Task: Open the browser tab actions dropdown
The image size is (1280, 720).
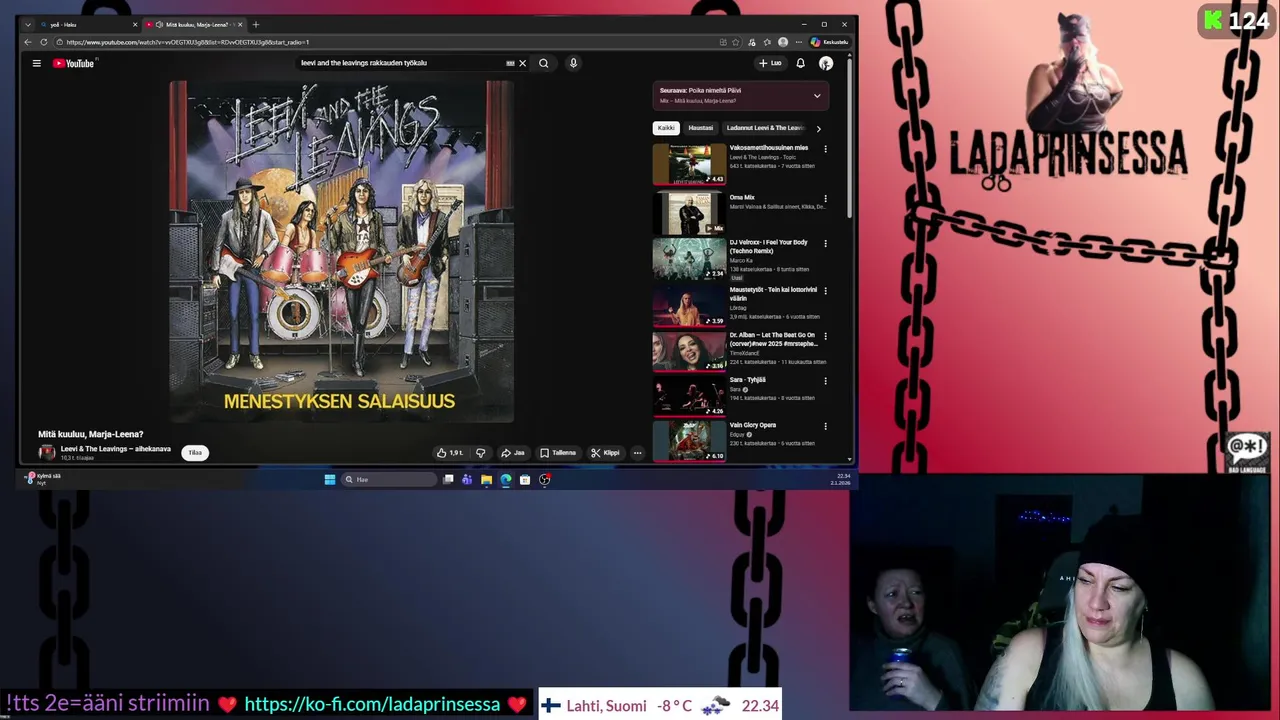Action: (x=27, y=24)
